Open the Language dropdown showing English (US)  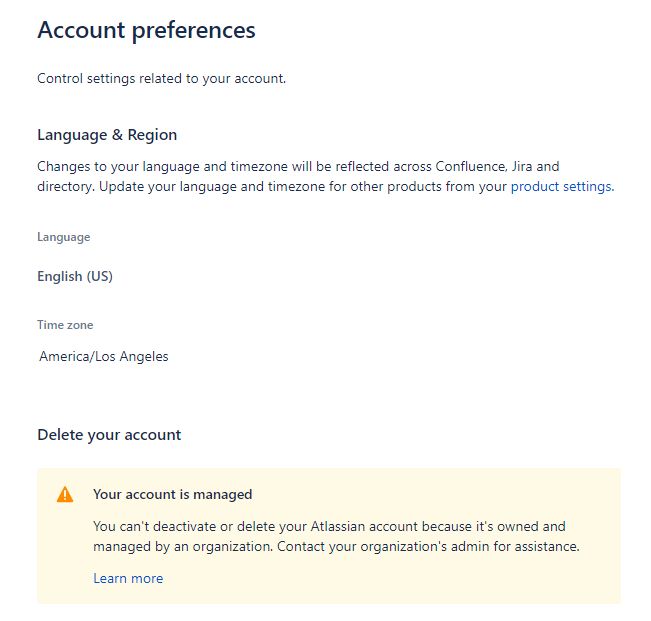75,276
